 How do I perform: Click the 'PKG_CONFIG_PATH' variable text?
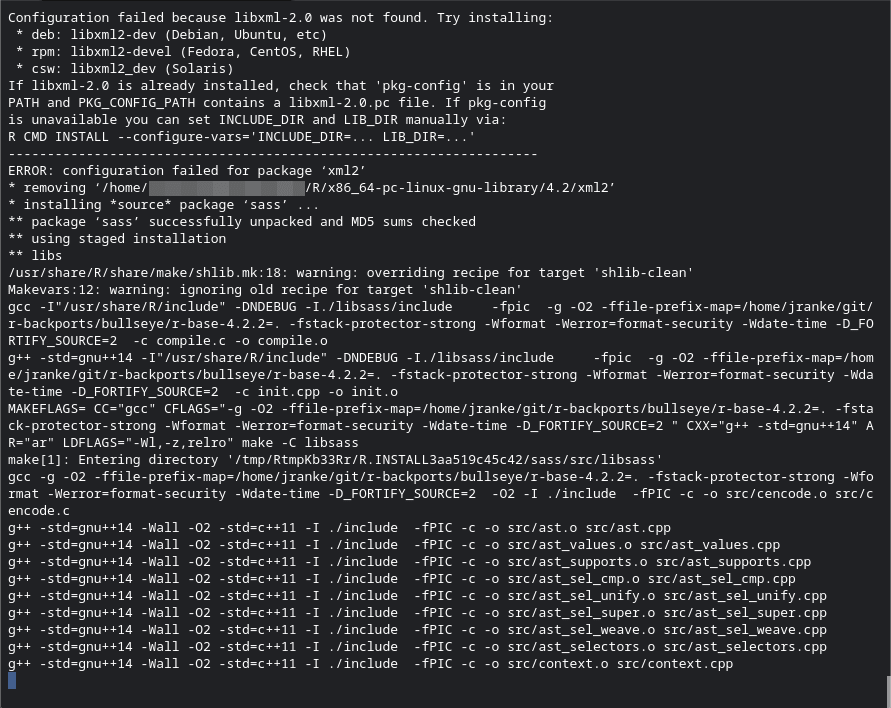point(136,103)
